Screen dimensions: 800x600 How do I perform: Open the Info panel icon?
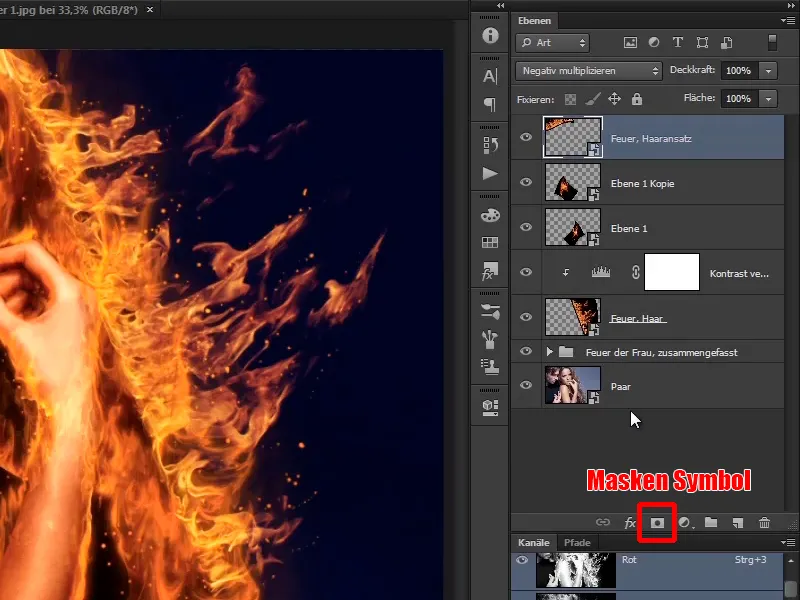pyautogui.click(x=490, y=35)
